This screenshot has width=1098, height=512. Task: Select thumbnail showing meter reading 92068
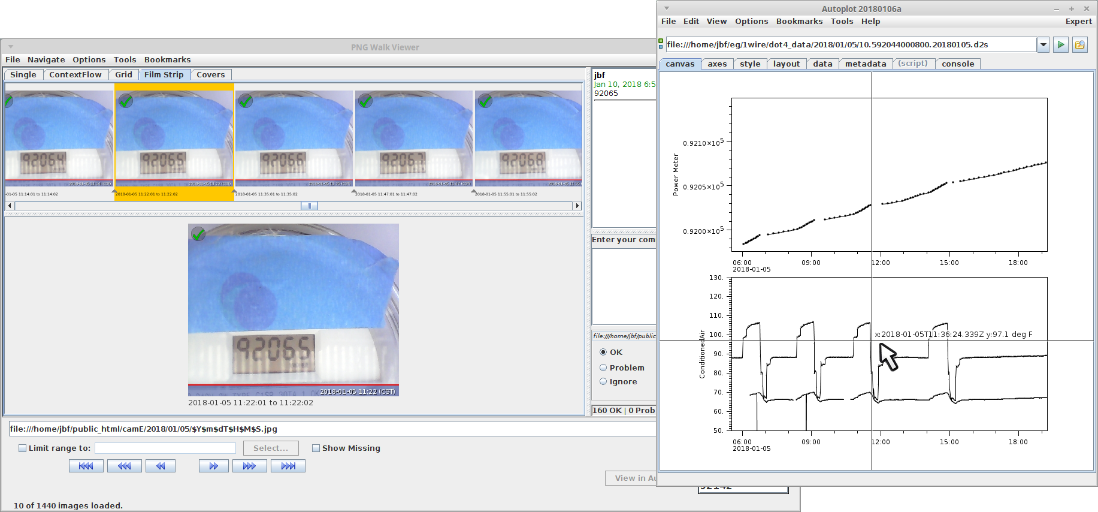click(528, 138)
